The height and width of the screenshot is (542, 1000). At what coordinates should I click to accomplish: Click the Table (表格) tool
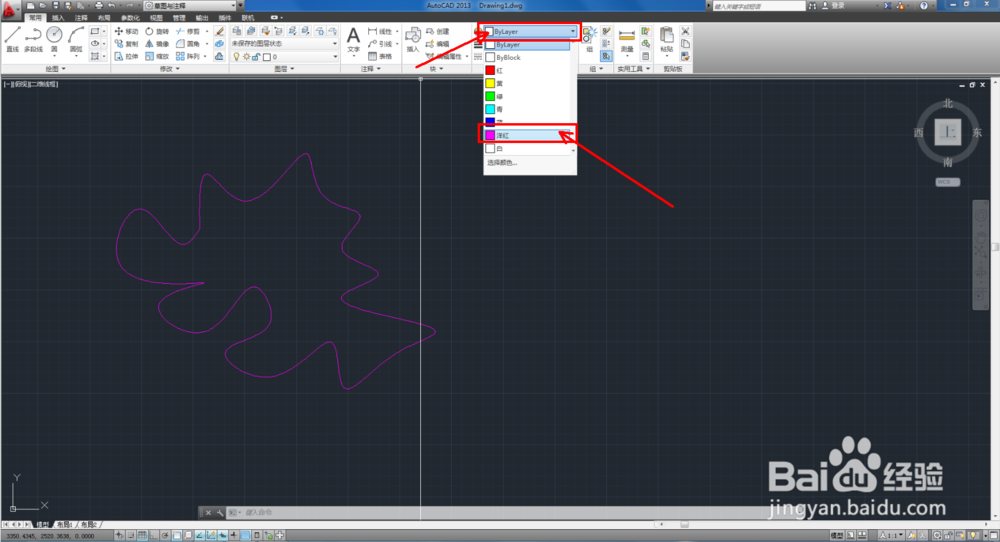[x=380, y=56]
